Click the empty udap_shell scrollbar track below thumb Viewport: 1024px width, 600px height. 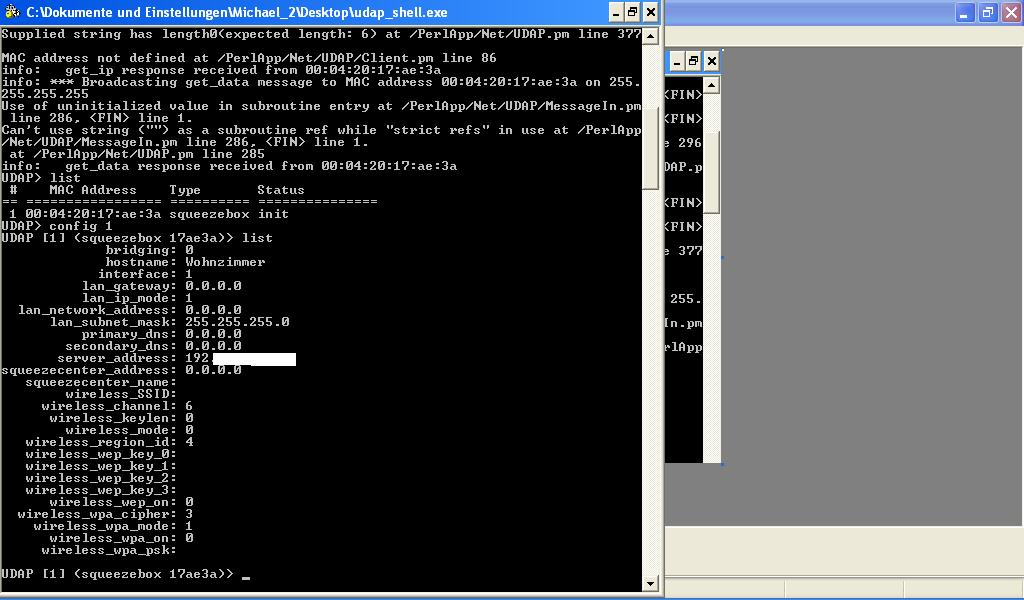[651, 380]
